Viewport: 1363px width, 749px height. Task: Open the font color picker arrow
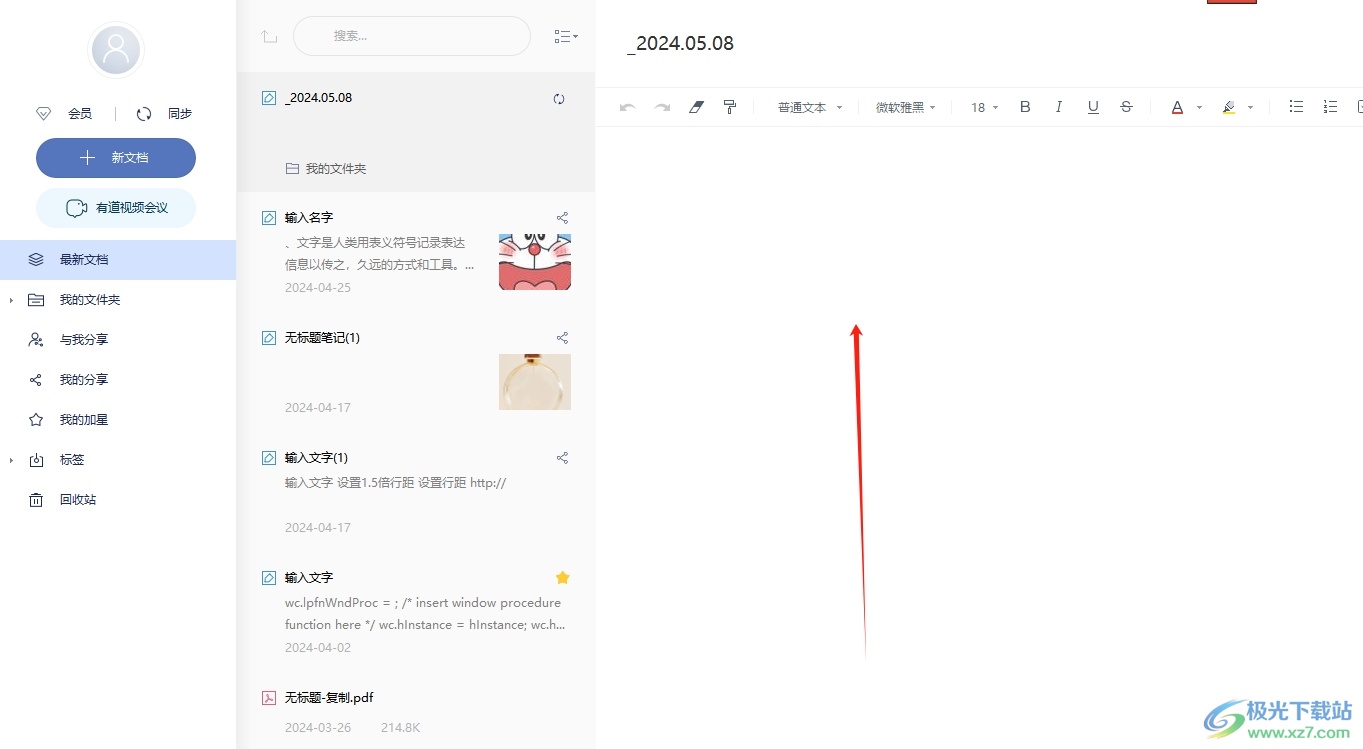pos(1199,108)
